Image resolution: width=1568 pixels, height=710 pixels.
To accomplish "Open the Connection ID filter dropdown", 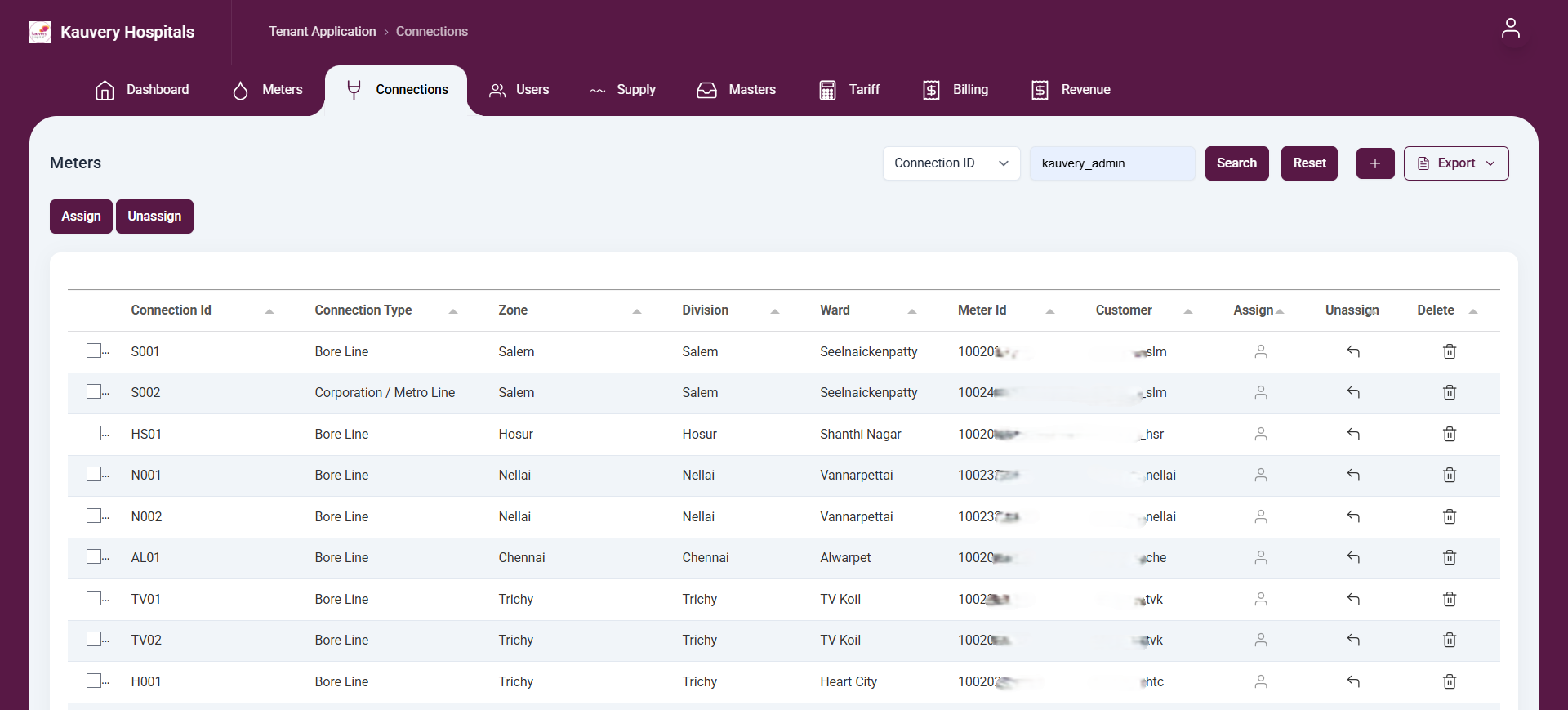I will [951, 163].
